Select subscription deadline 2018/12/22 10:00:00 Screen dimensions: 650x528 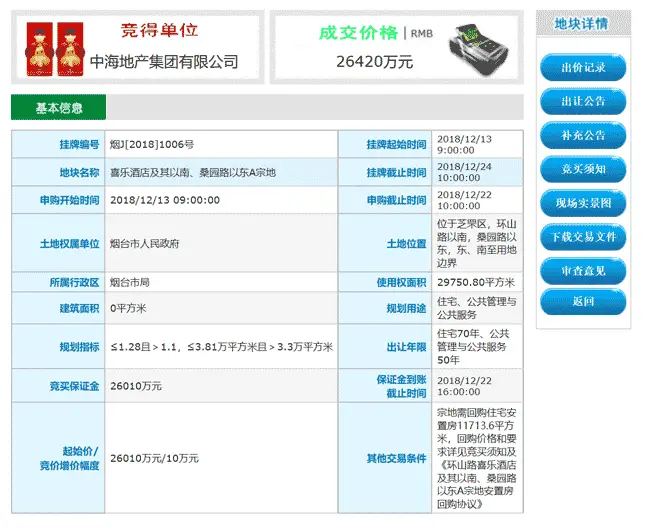(x=464, y=200)
